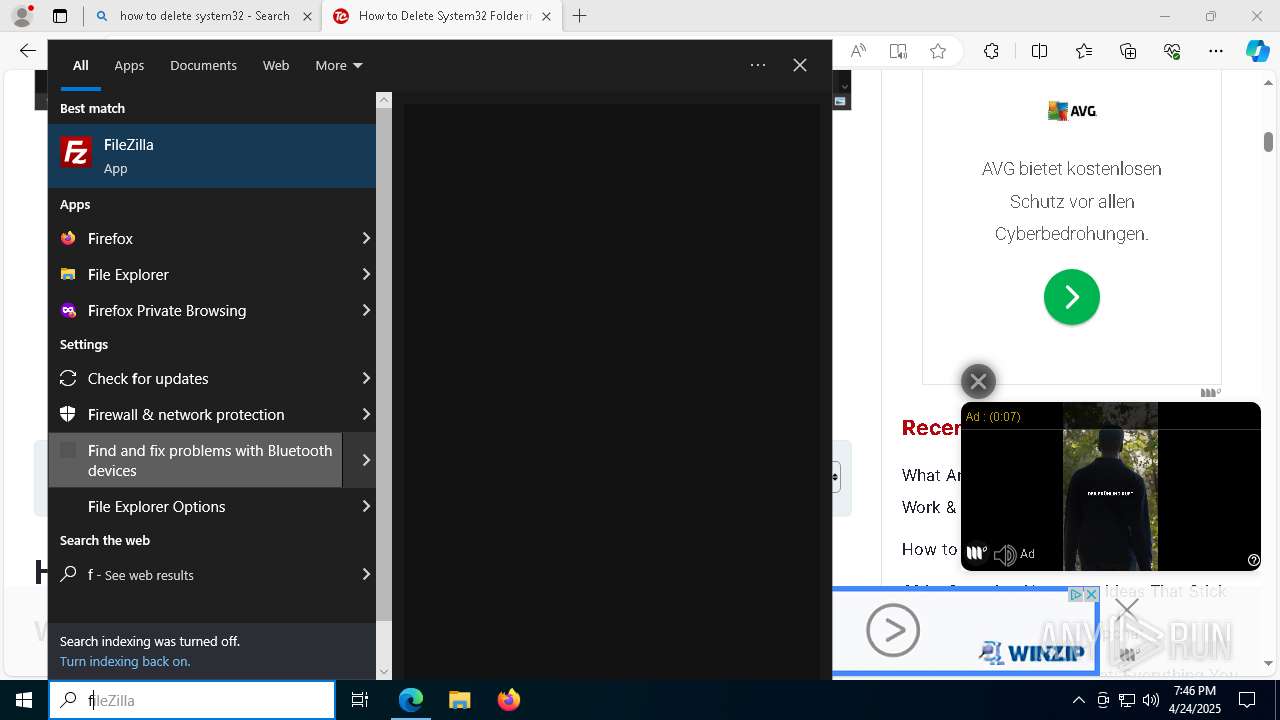
Task: Open the Windows Start menu
Action: pos(24,700)
